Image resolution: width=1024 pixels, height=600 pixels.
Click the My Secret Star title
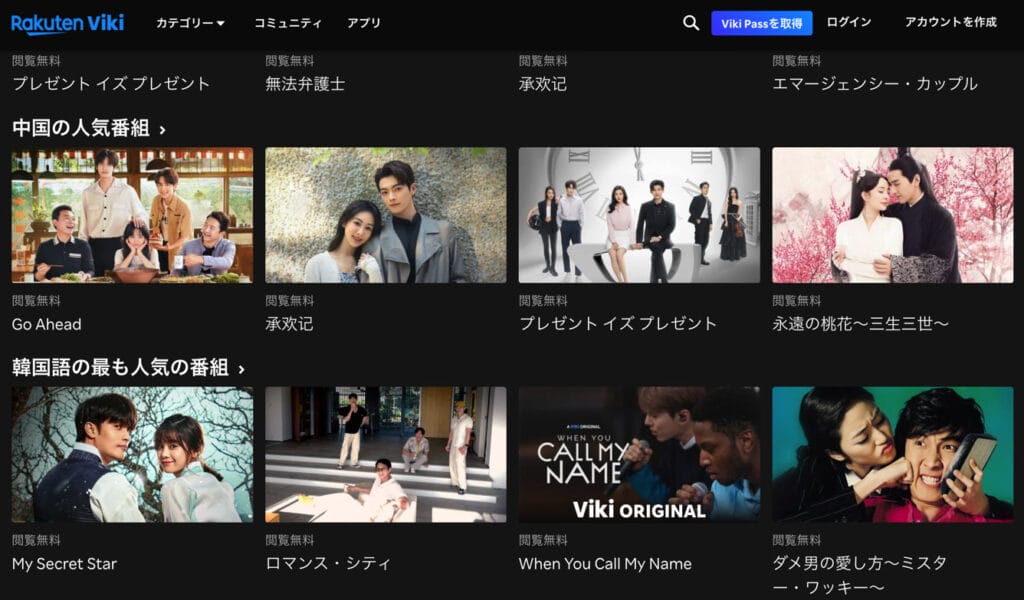64,564
